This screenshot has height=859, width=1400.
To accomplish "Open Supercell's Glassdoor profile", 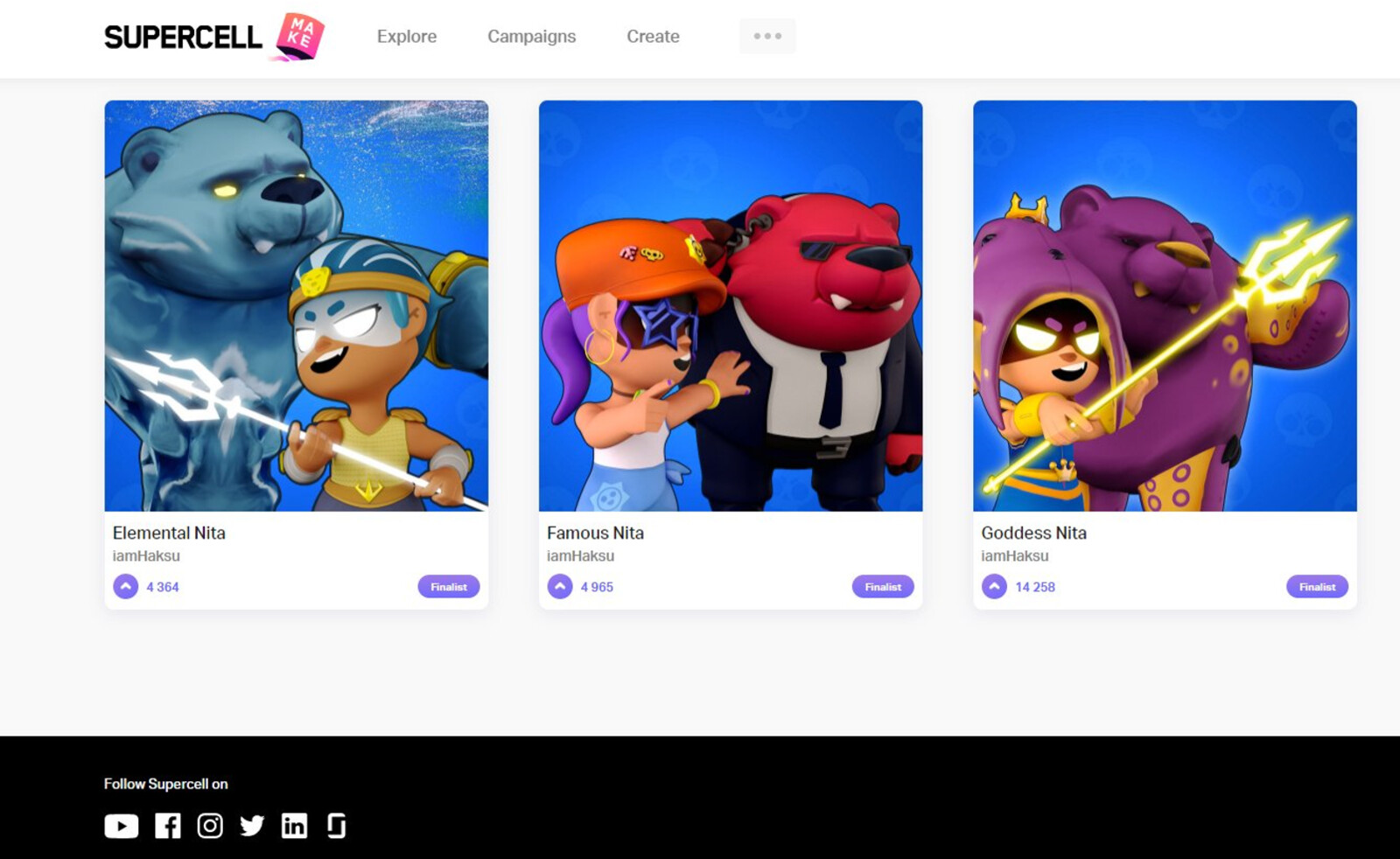I will point(336,825).
